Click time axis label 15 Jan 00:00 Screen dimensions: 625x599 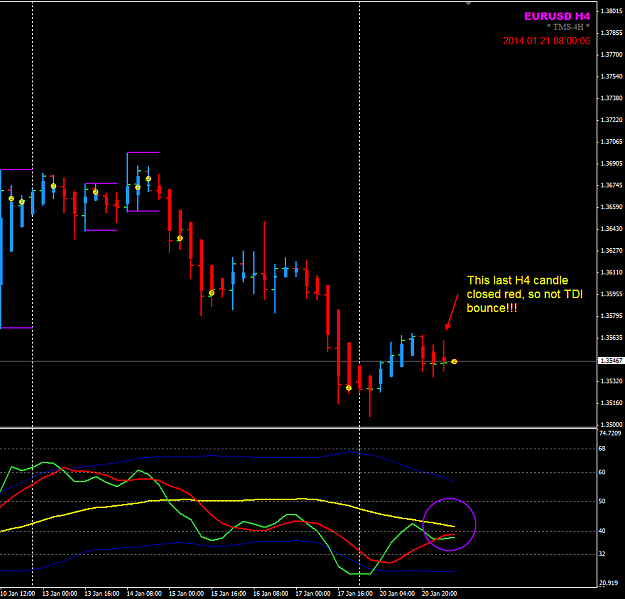pyautogui.click(x=187, y=594)
